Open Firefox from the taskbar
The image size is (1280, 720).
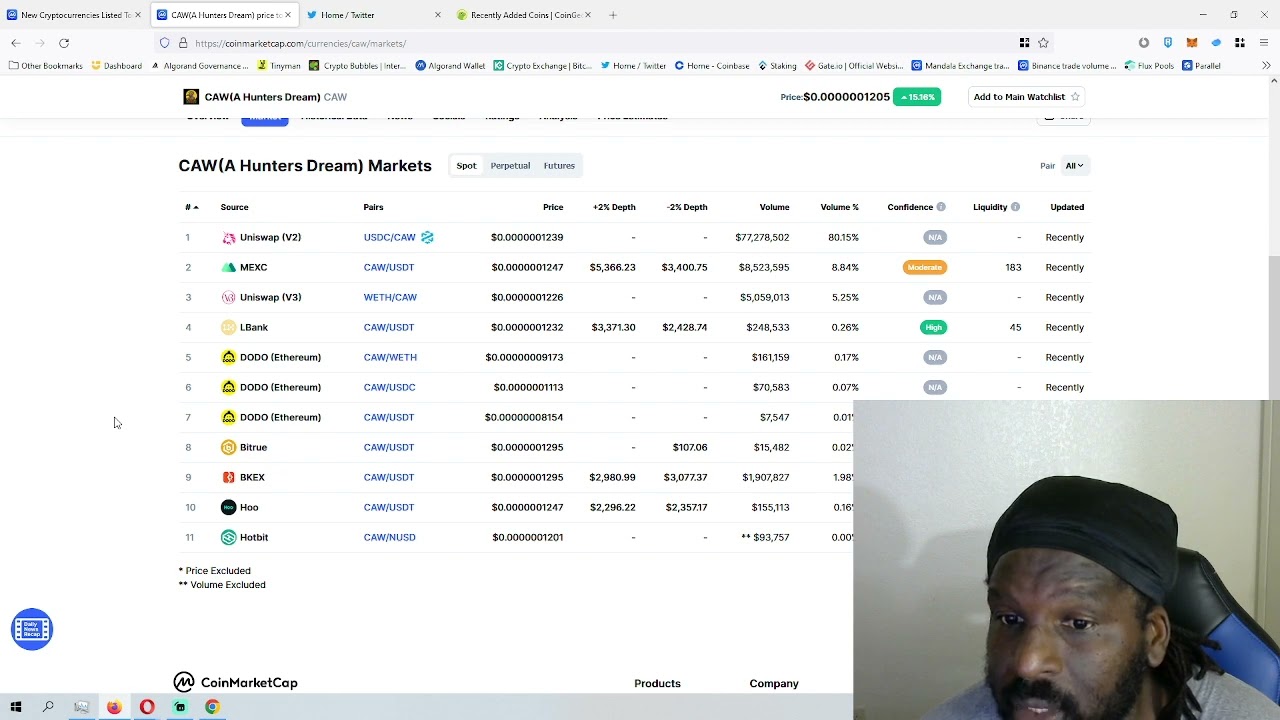pyautogui.click(x=114, y=707)
